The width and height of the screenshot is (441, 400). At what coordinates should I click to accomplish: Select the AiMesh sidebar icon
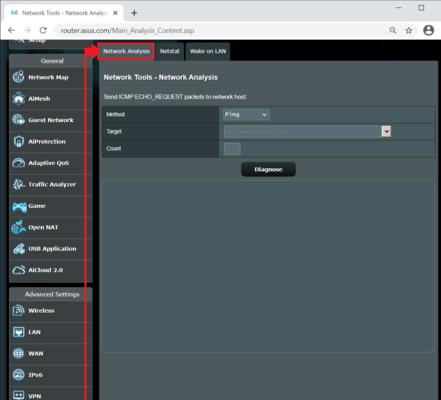tap(19, 98)
